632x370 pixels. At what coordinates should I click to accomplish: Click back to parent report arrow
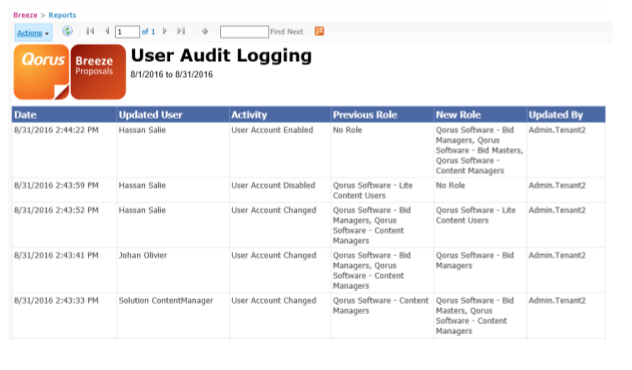click(205, 31)
